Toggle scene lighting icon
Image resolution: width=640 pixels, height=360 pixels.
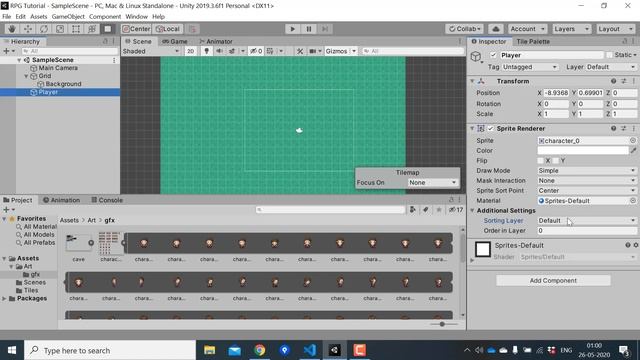207,51
